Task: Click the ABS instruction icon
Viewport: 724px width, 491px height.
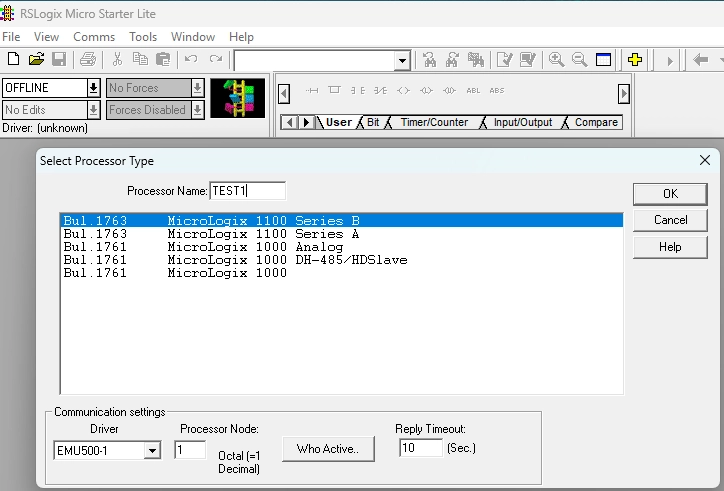Action: (x=497, y=91)
